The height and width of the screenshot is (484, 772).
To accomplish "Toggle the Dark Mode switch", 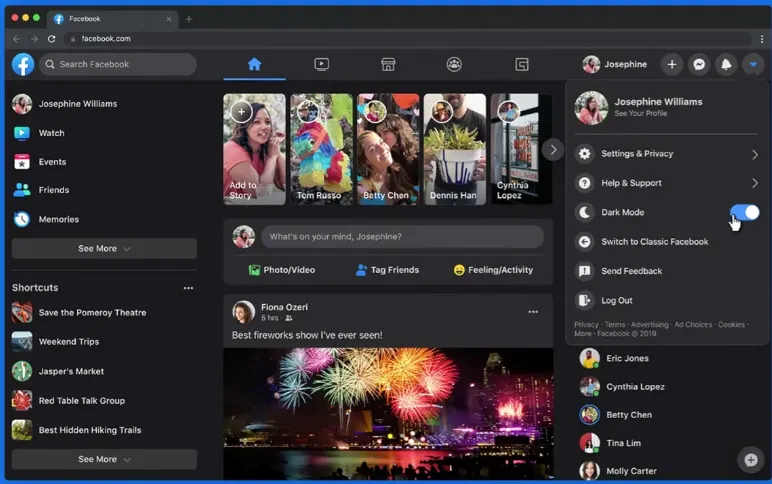I will (745, 212).
